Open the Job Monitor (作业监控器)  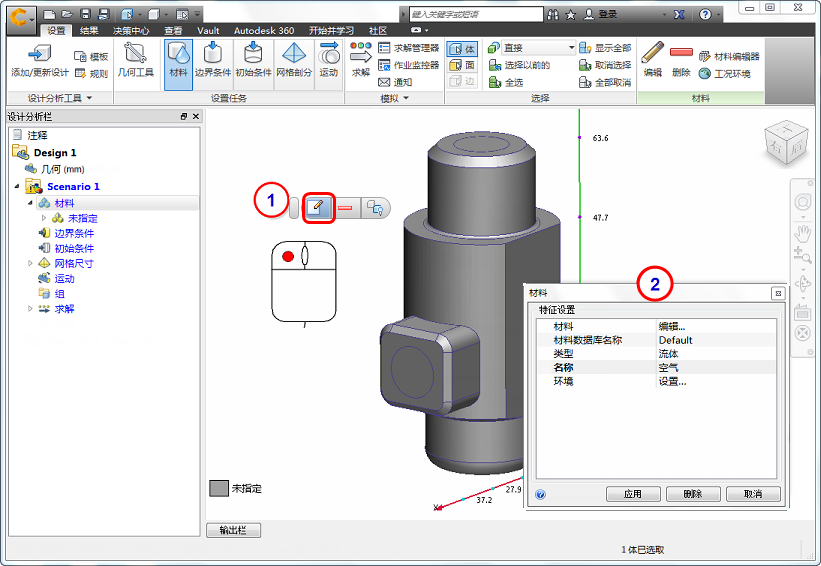tap(408, 65)
